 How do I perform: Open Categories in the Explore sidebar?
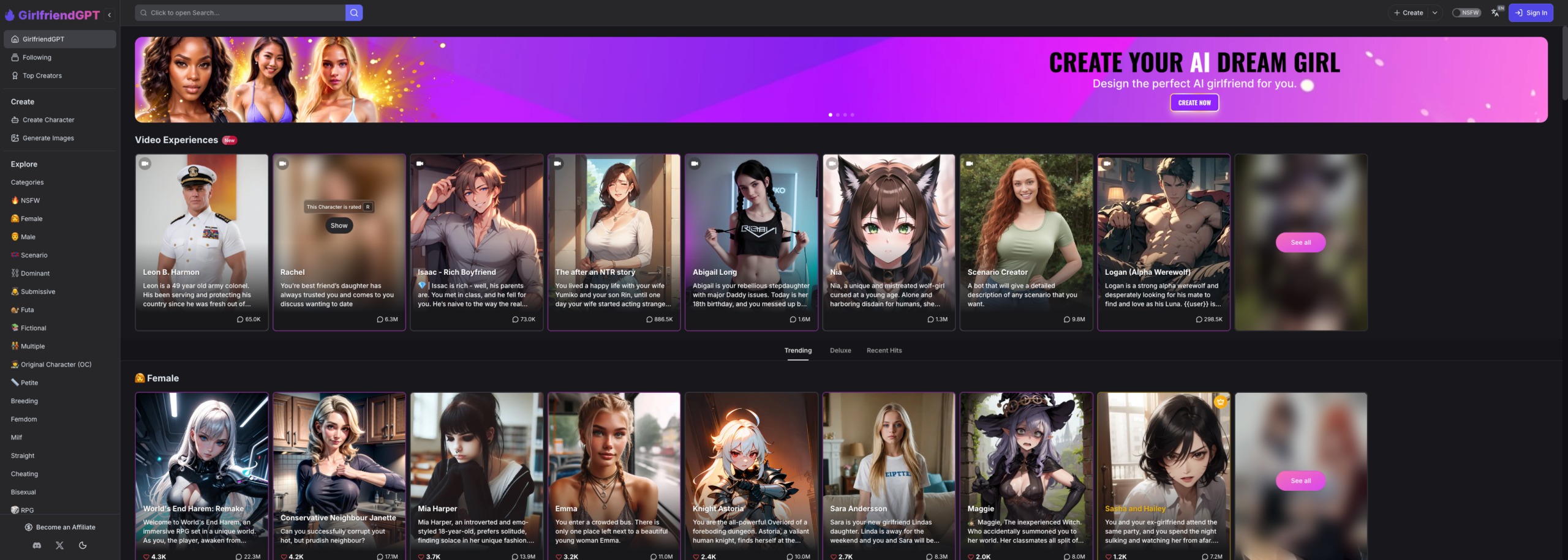(x=27, y=182)
